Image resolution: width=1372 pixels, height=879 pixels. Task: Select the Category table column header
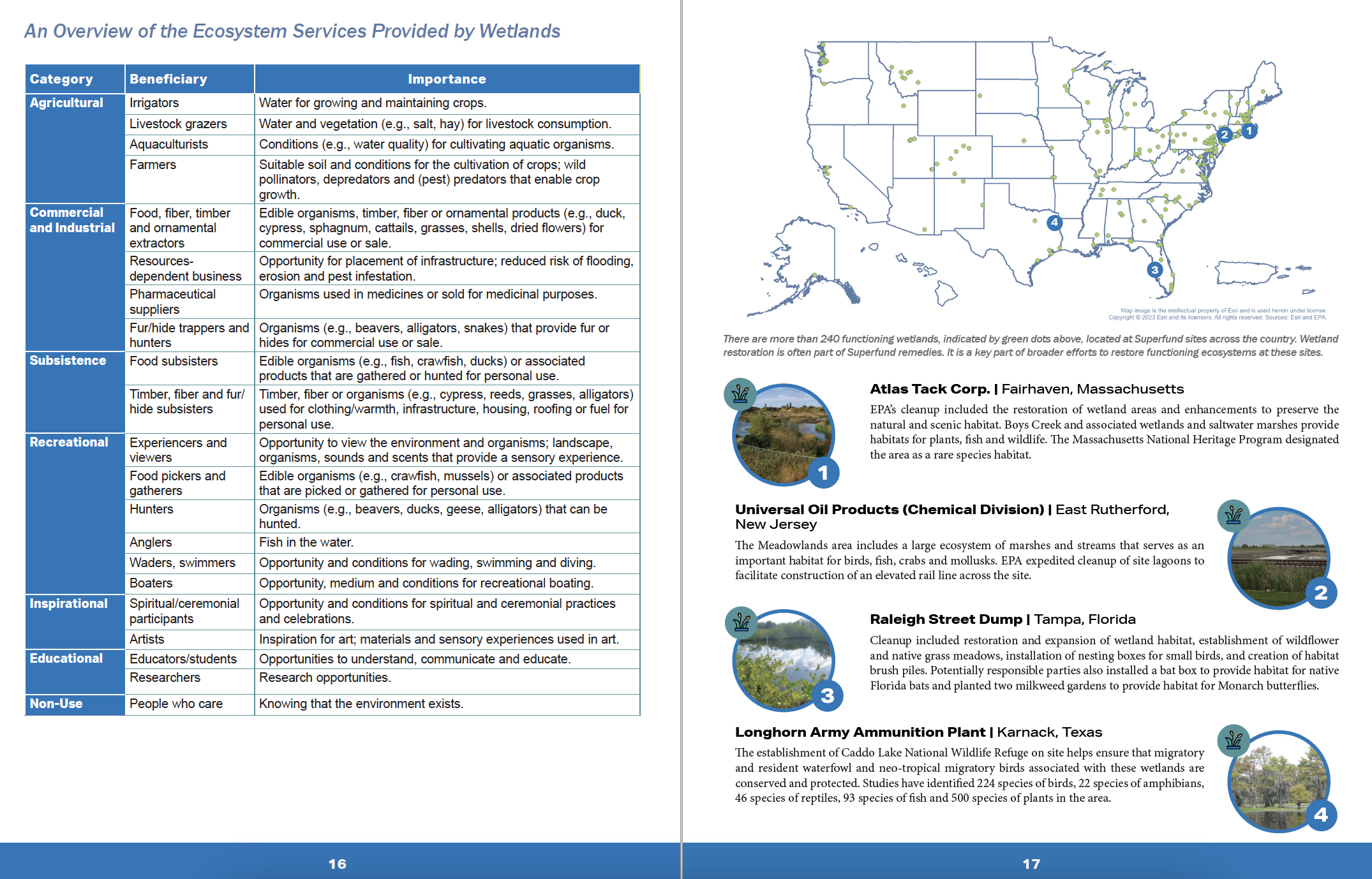61,79
